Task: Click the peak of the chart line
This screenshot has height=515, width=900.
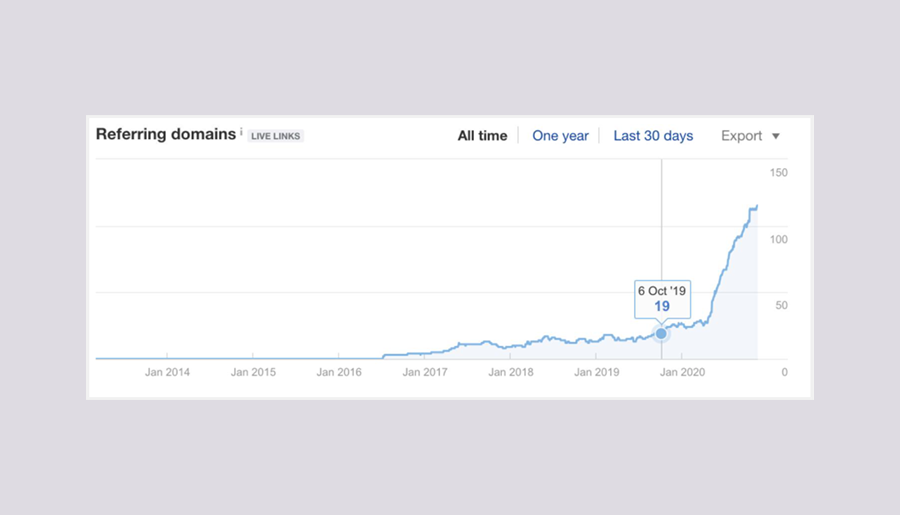Action: (757, 206)
